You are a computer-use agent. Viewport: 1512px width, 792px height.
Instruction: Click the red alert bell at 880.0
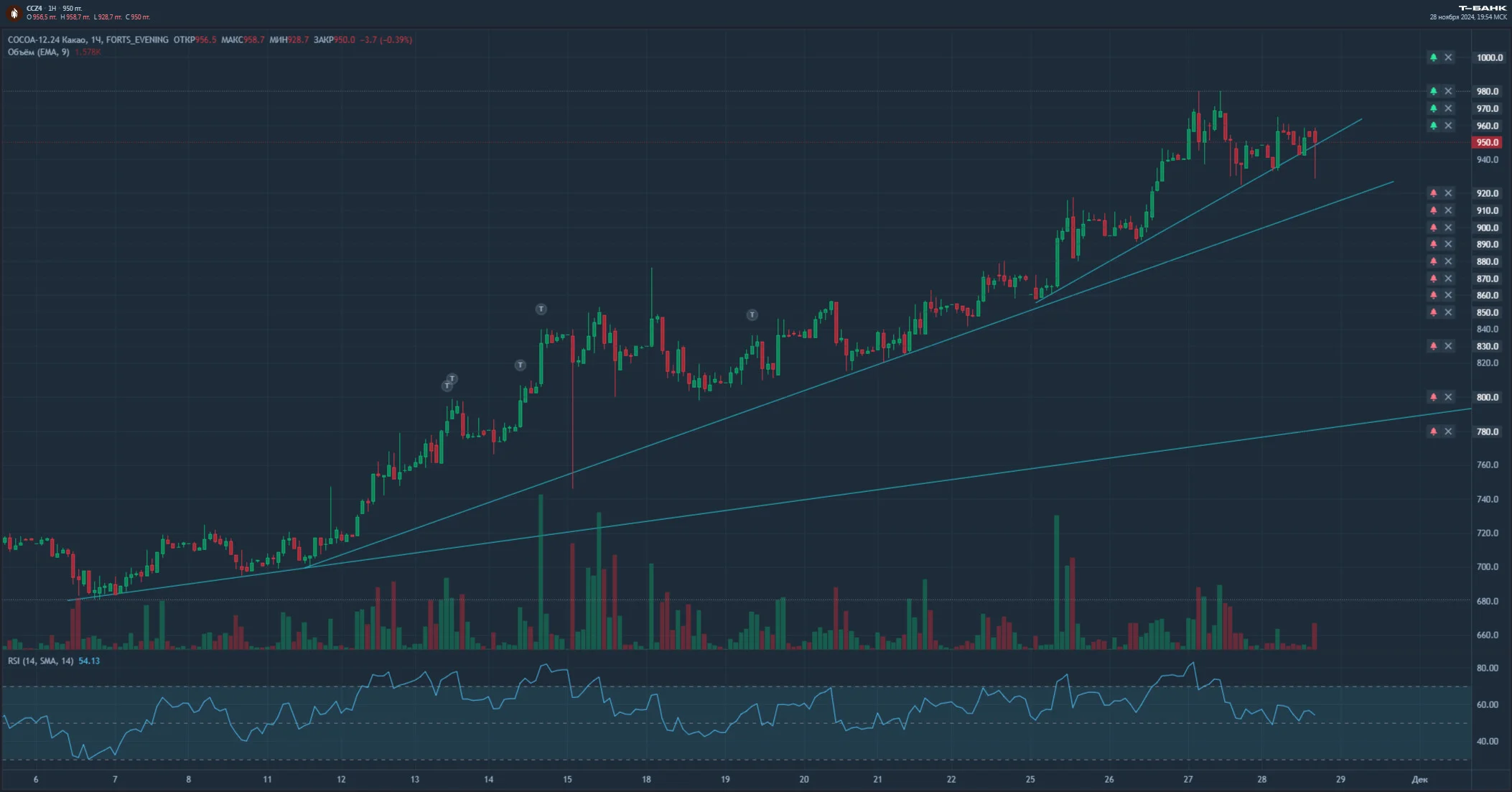click(1433, 261)
